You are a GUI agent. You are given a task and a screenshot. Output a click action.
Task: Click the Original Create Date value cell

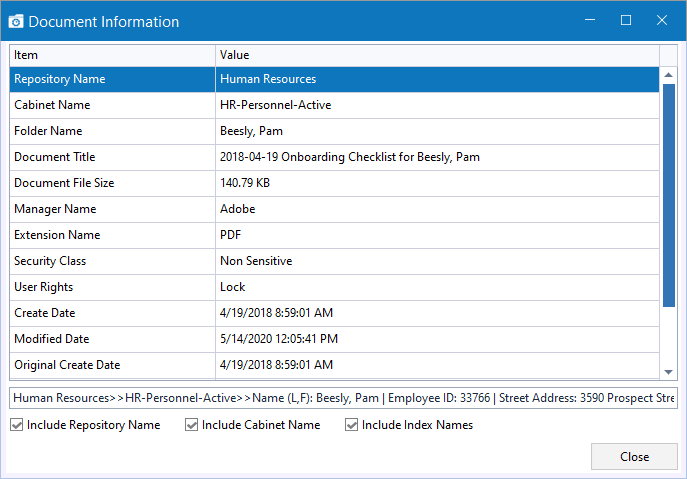pyautogui.click(x=437, y=365)
